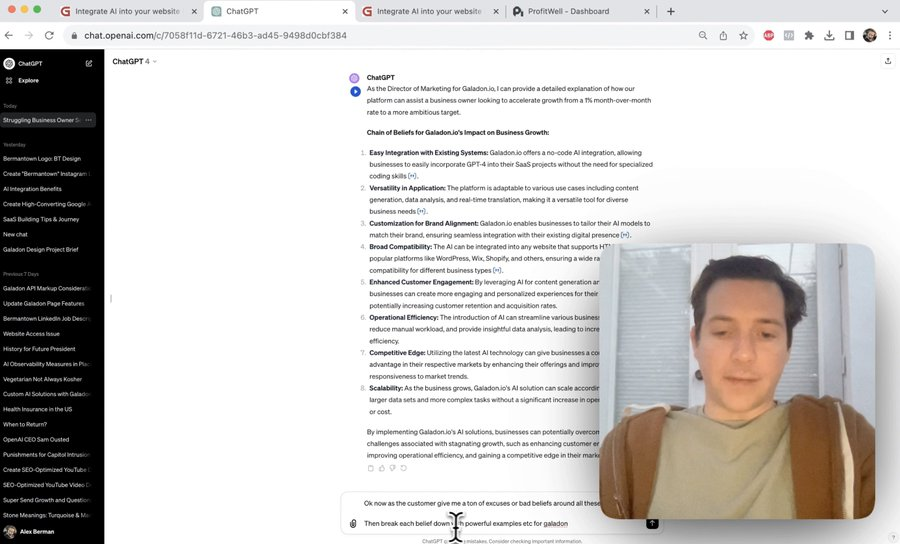Viewport: 900px width, 544px height.
Task: Open chat Create High-Converting Google
Action: pyautogui.click(x=47, y=204)
